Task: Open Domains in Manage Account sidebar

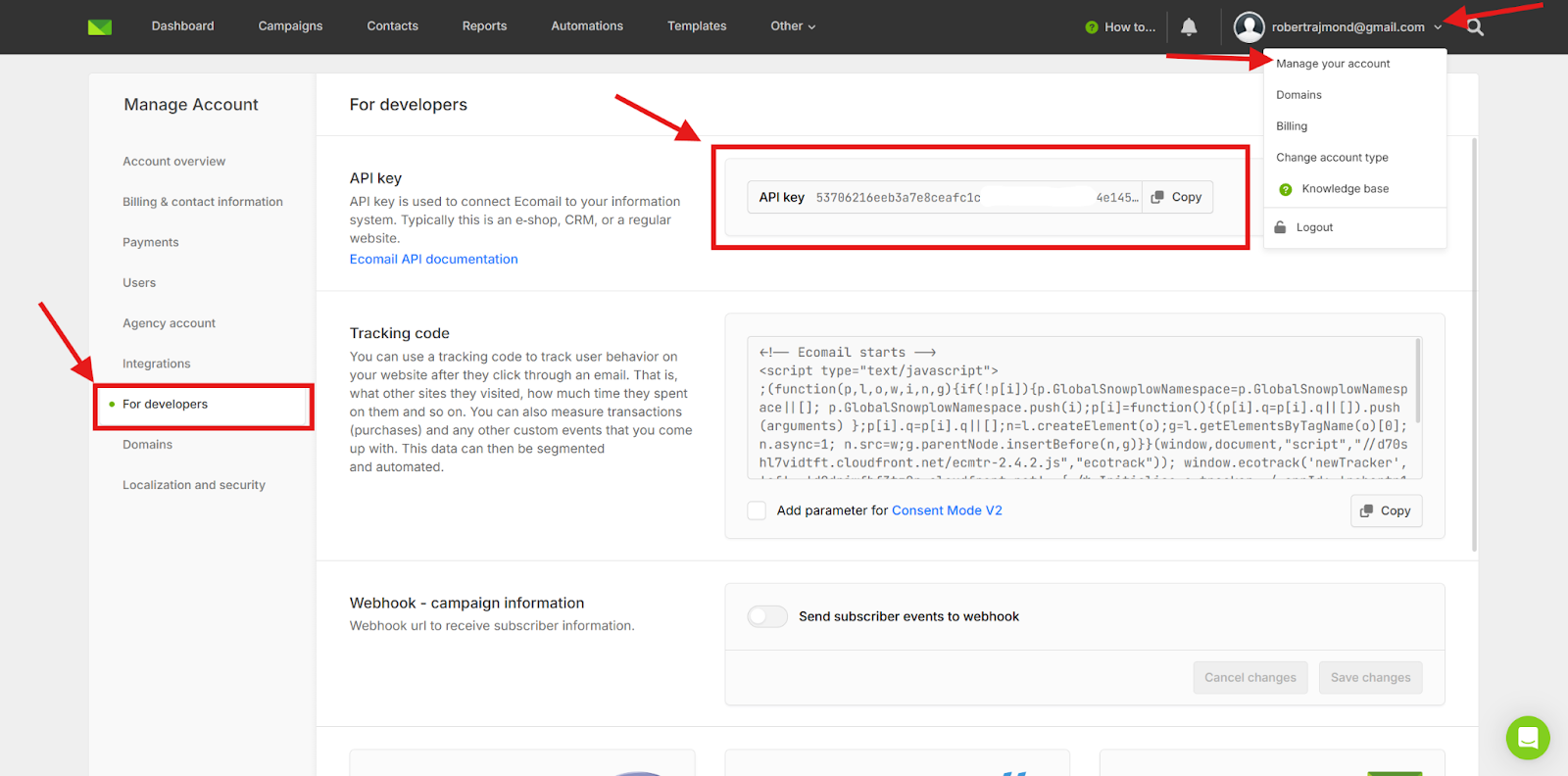Action: click(147, 445)
